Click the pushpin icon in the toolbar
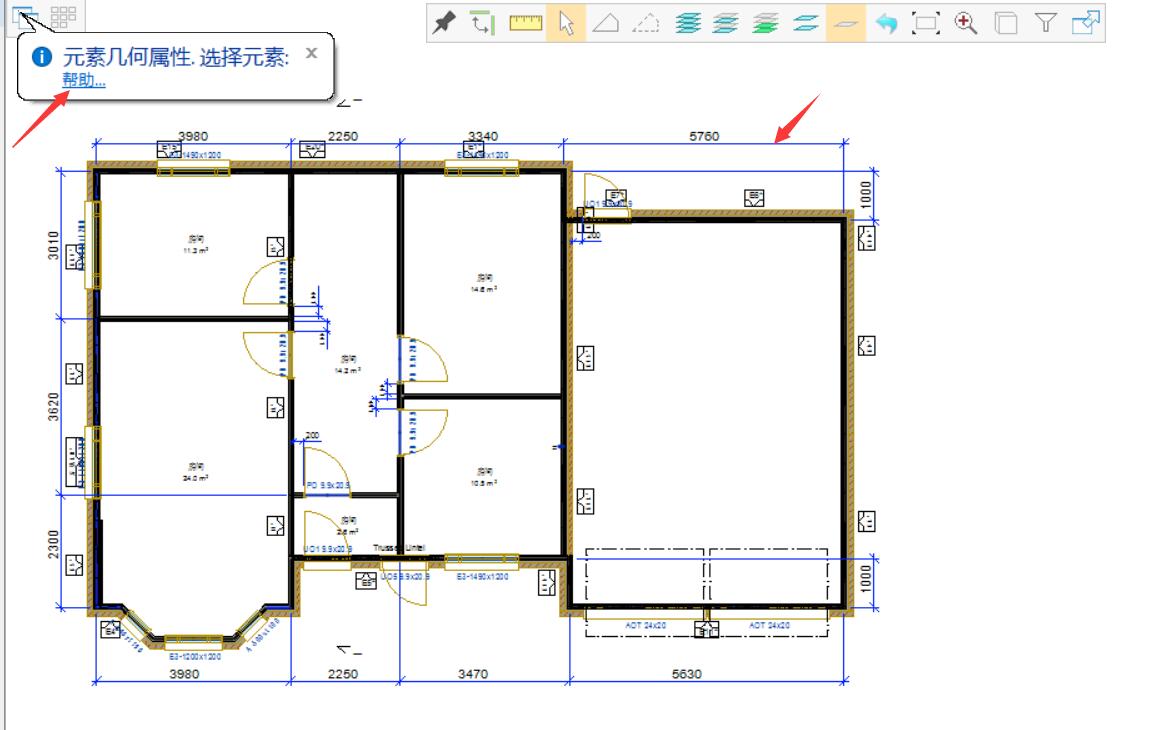The image size is (1162, 730). (x=445, y=23)
